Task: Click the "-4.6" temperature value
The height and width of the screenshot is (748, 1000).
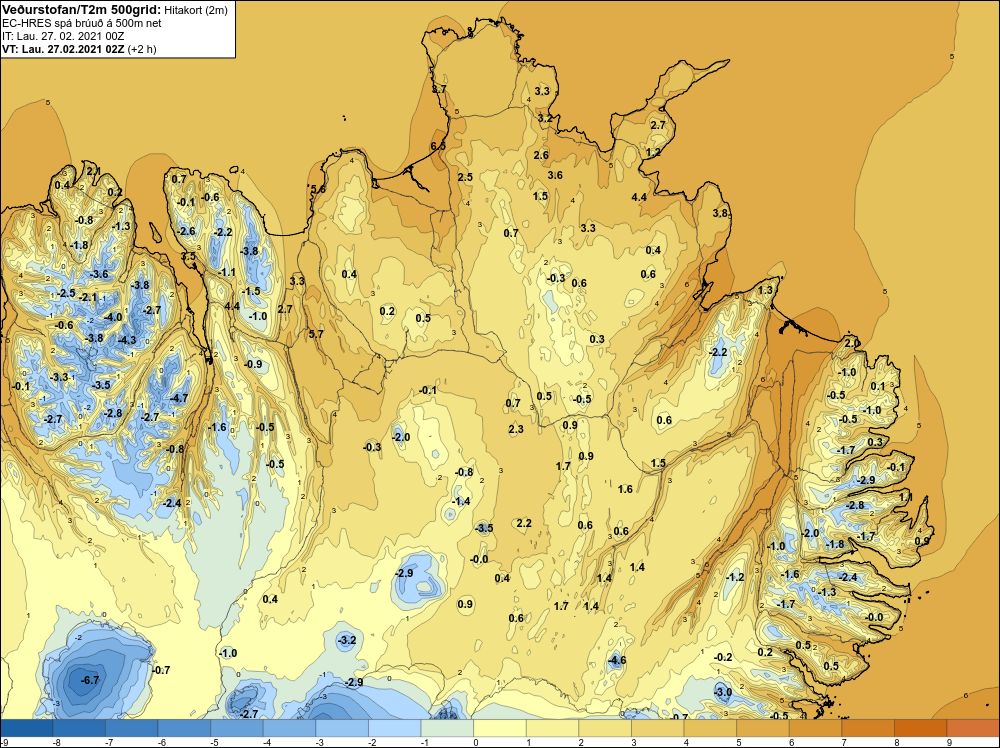Action: click(617, 661)
